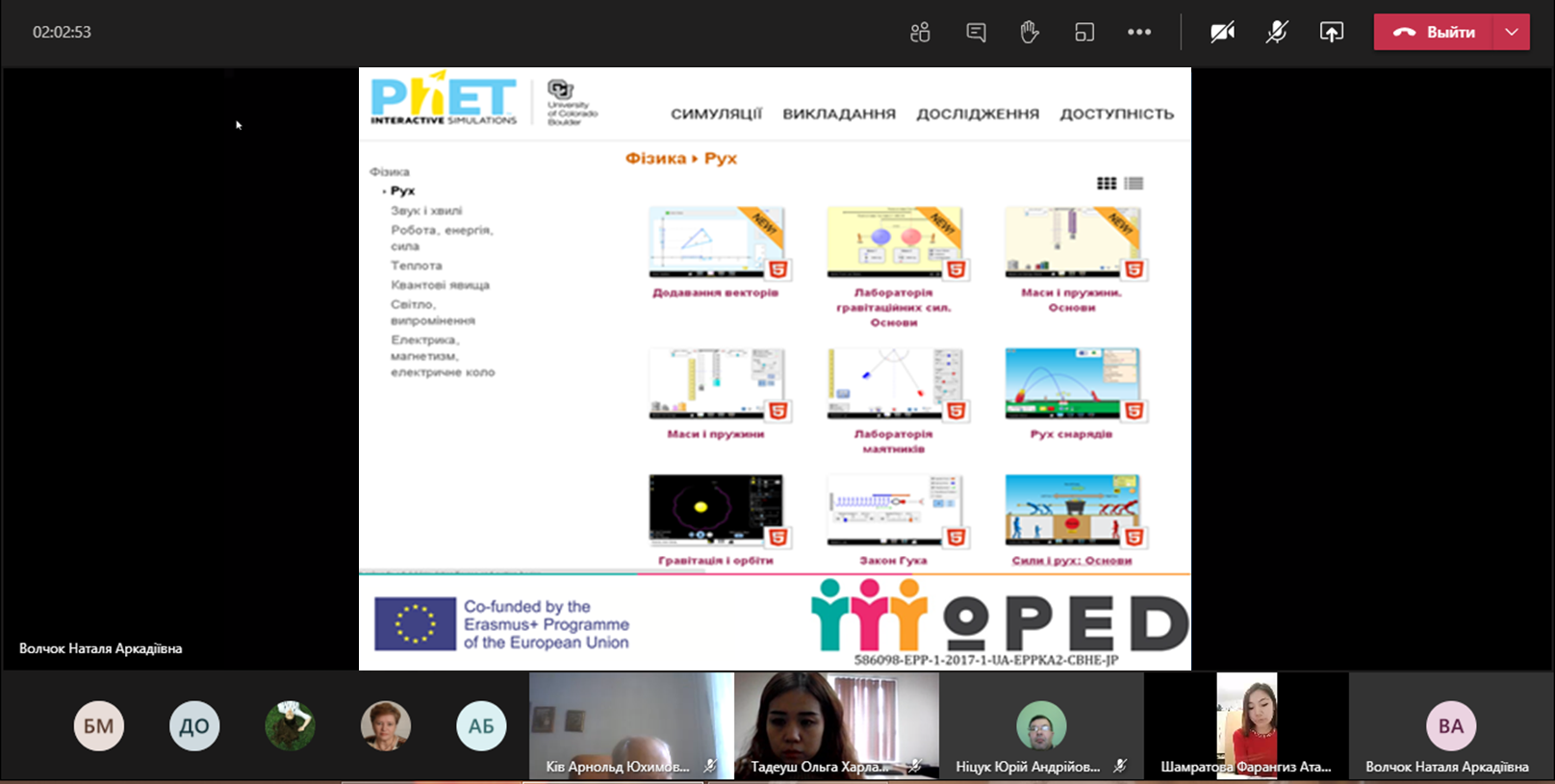
Task: Open the rooms icon in toolbar
Action: [x=1084, y=32]
